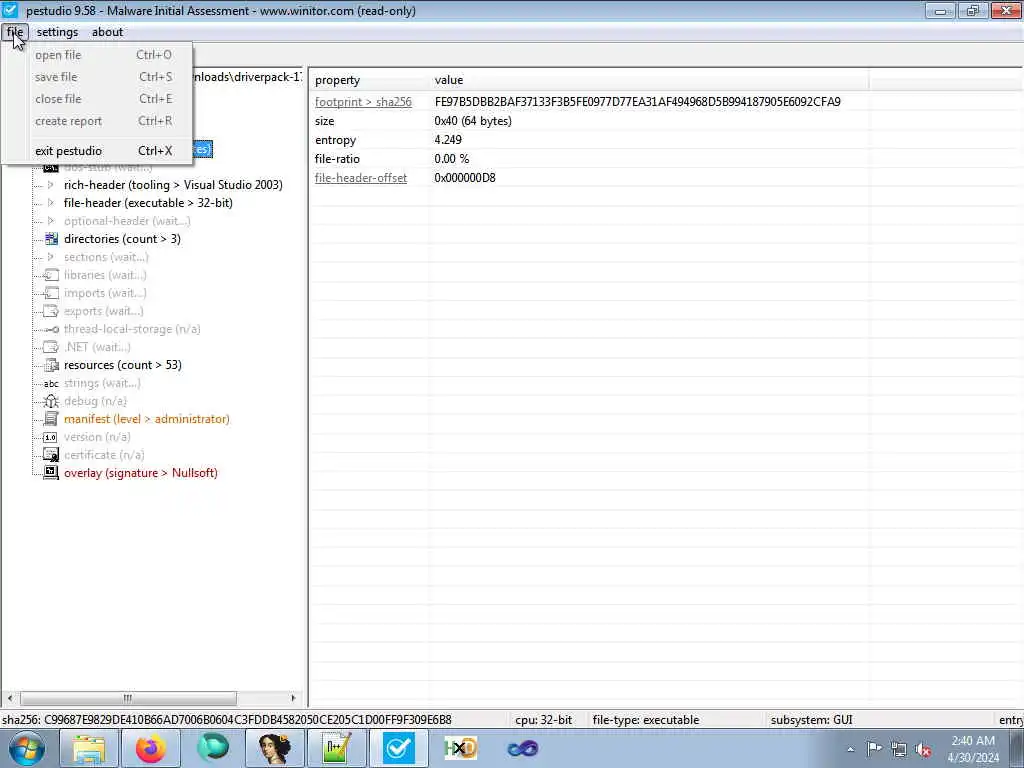Open the taskbar clock showing 2:40 AM
This screenshot has height=768, width=1024.
[973, 749]
